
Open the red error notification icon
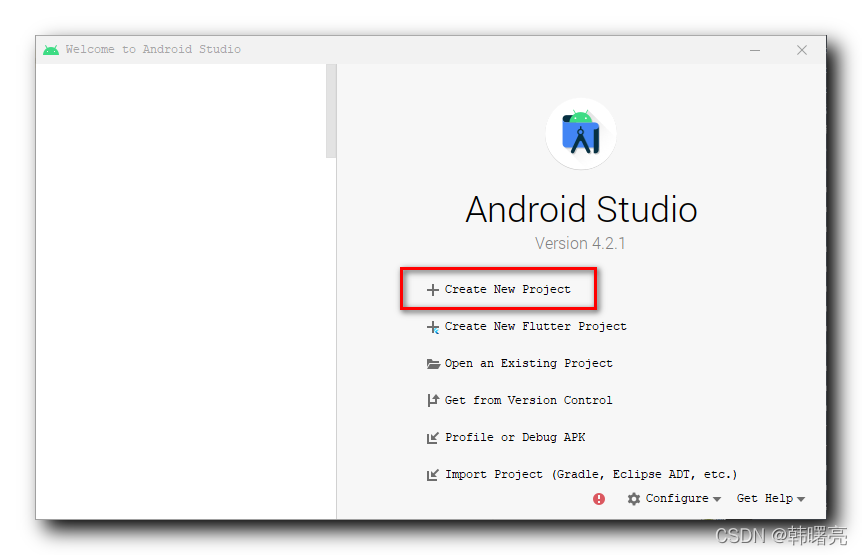coord(599,498)
